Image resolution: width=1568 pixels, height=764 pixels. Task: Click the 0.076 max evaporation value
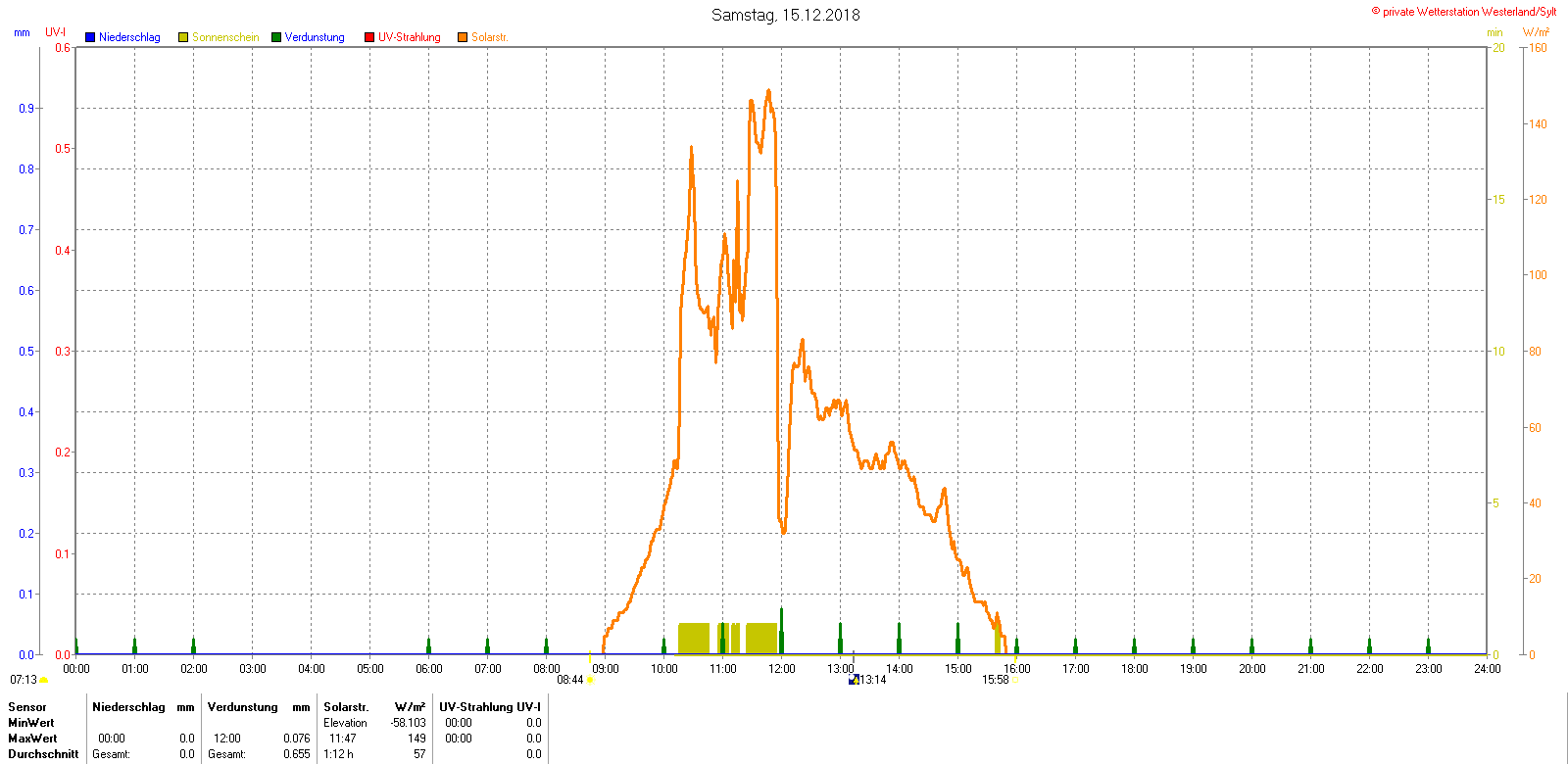(x=297, y=739)
